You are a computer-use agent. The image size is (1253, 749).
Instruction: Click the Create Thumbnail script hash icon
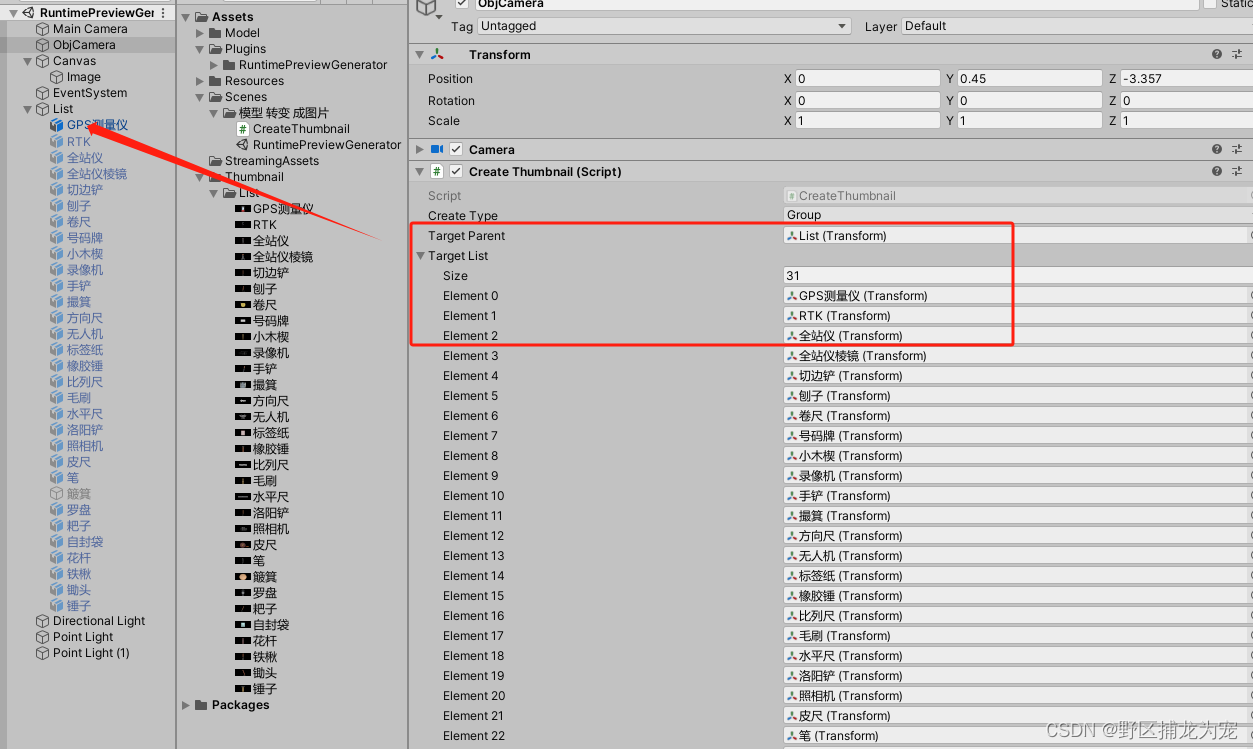437,171
